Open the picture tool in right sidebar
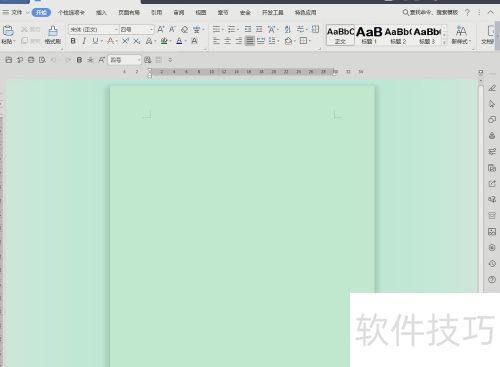Image resolution: width=500 pixels, height=367 pixels. [x=492, y=232]
